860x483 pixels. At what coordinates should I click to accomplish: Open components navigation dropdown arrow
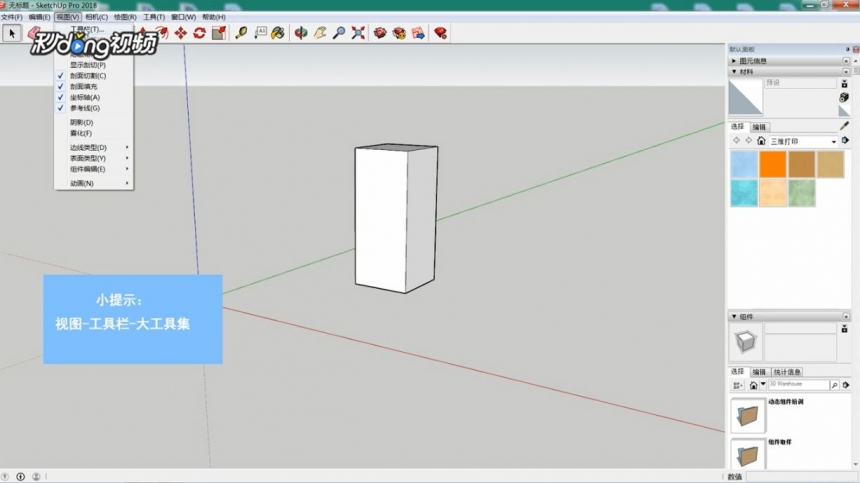tap(763, 385)
